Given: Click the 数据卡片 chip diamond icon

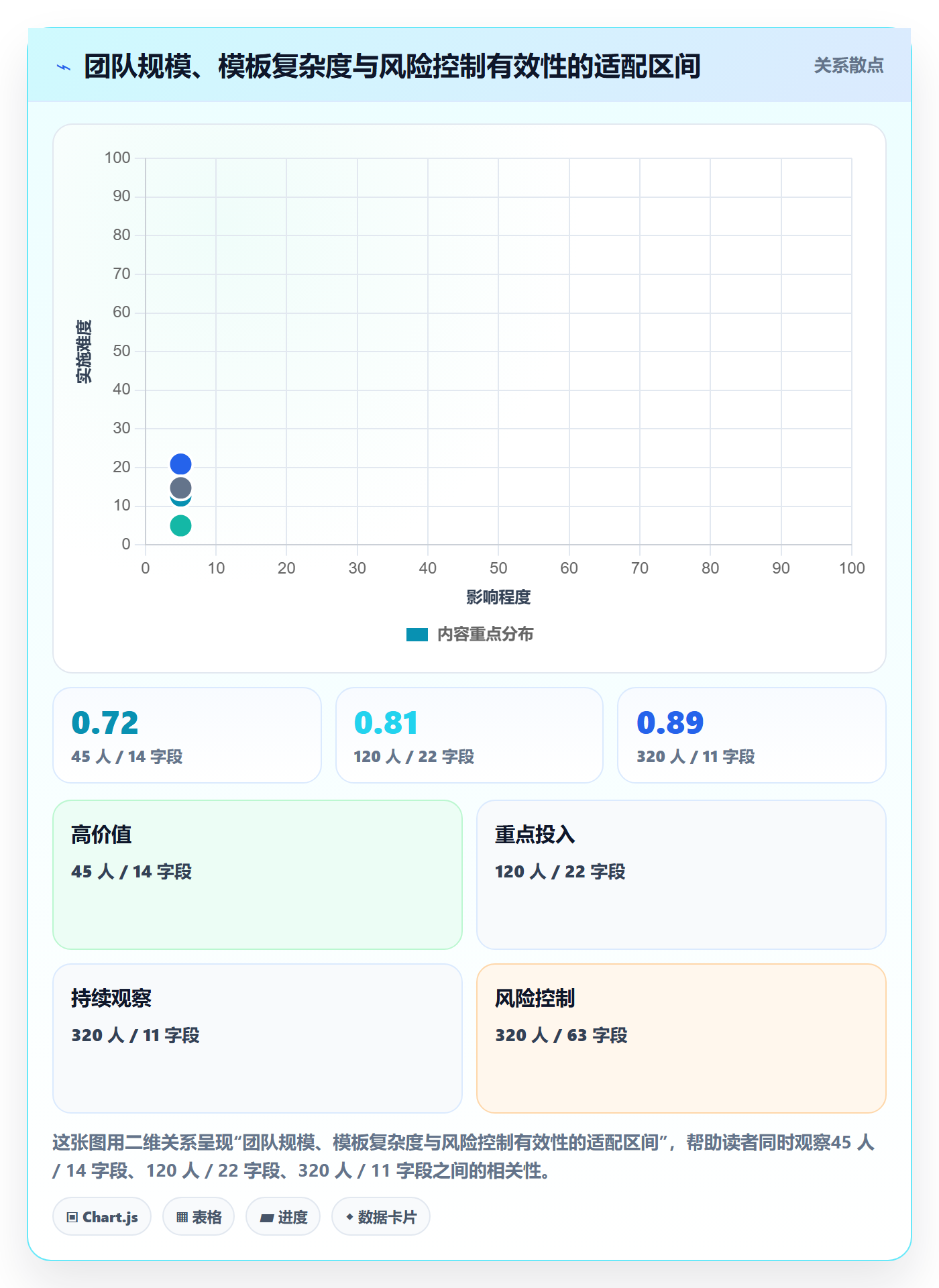Looking at the screenshot, I should 349,1217.
